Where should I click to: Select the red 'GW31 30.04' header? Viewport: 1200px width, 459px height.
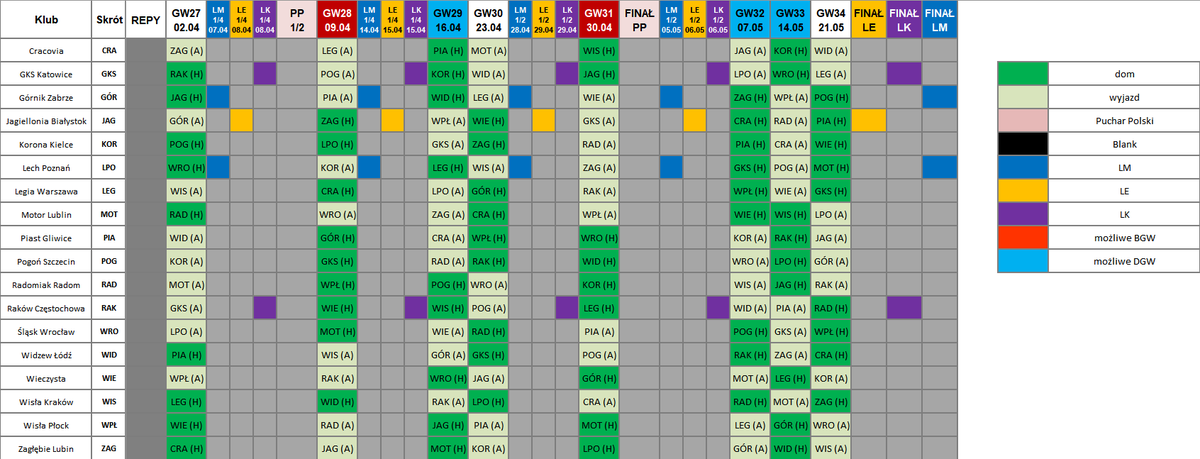[x=599, y=20]
